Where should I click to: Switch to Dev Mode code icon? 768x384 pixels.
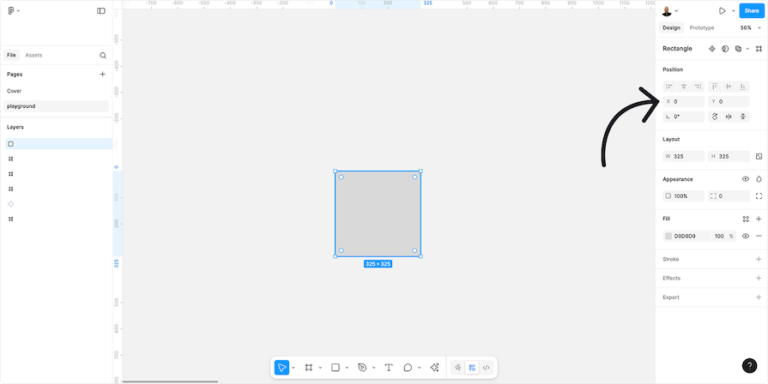pyautogui.click(x=486, y=367)
